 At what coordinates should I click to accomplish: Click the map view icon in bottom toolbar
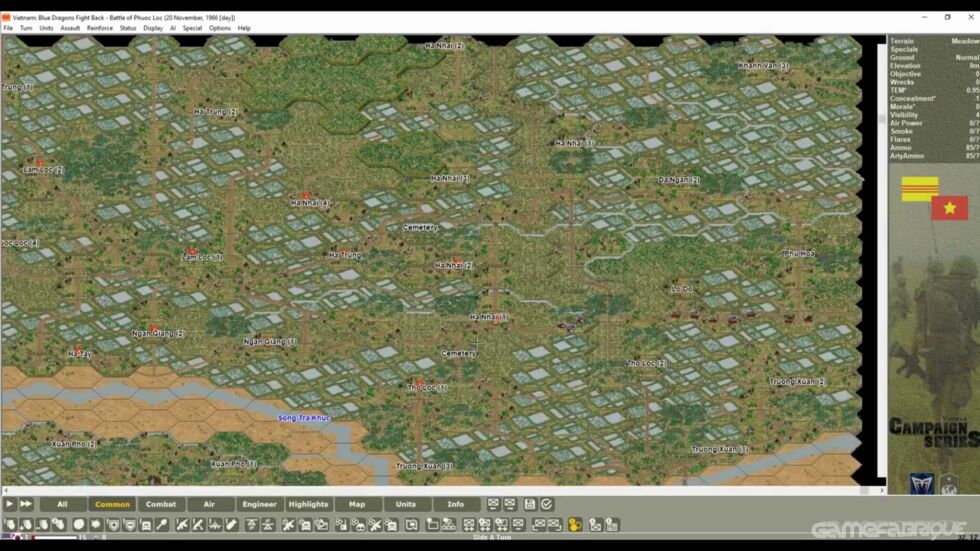coord(411,525)
